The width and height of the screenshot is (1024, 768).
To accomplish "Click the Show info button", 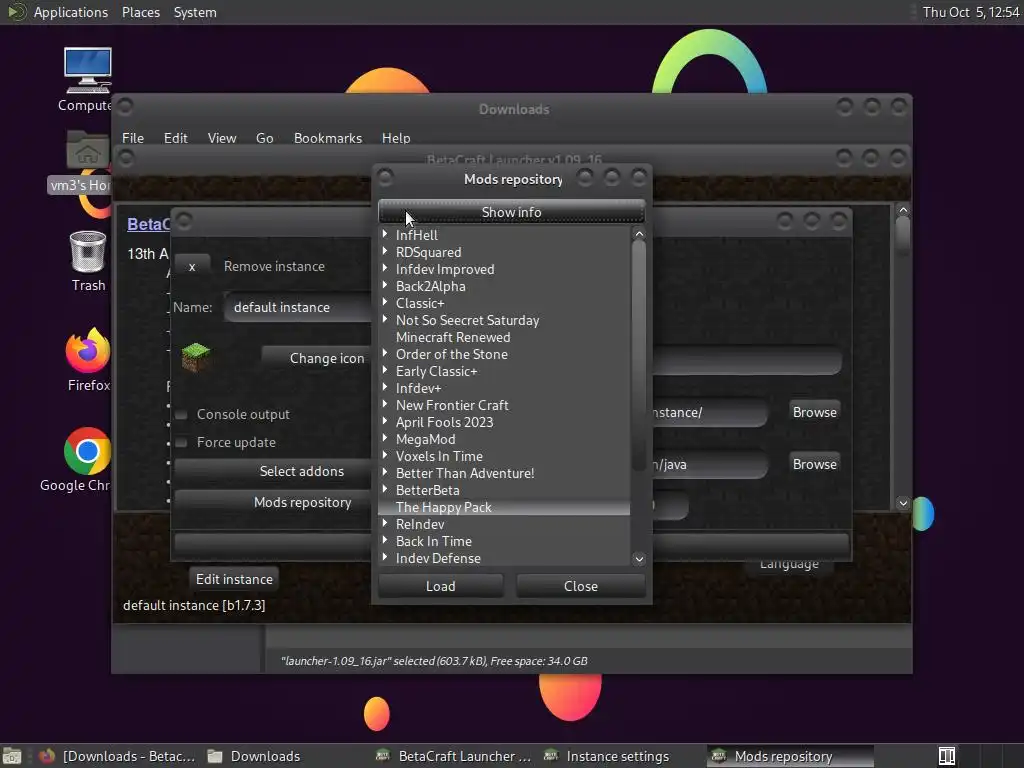I will click(511, 212).
